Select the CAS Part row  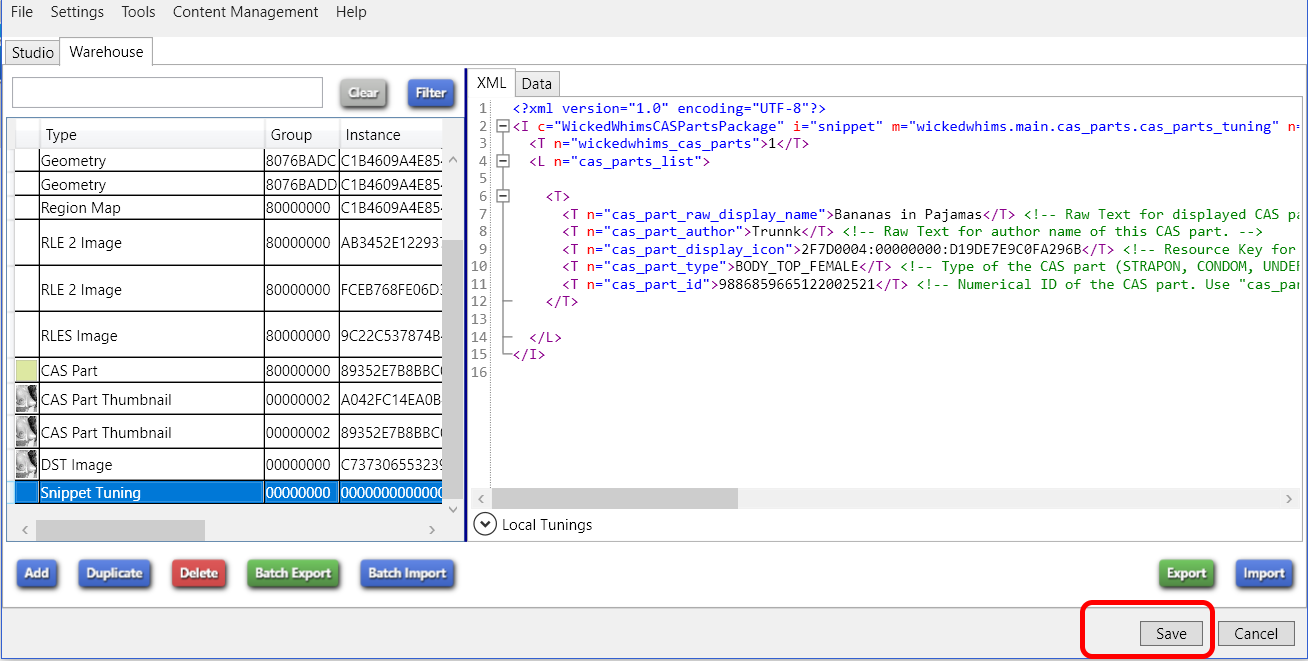(228, 370)
